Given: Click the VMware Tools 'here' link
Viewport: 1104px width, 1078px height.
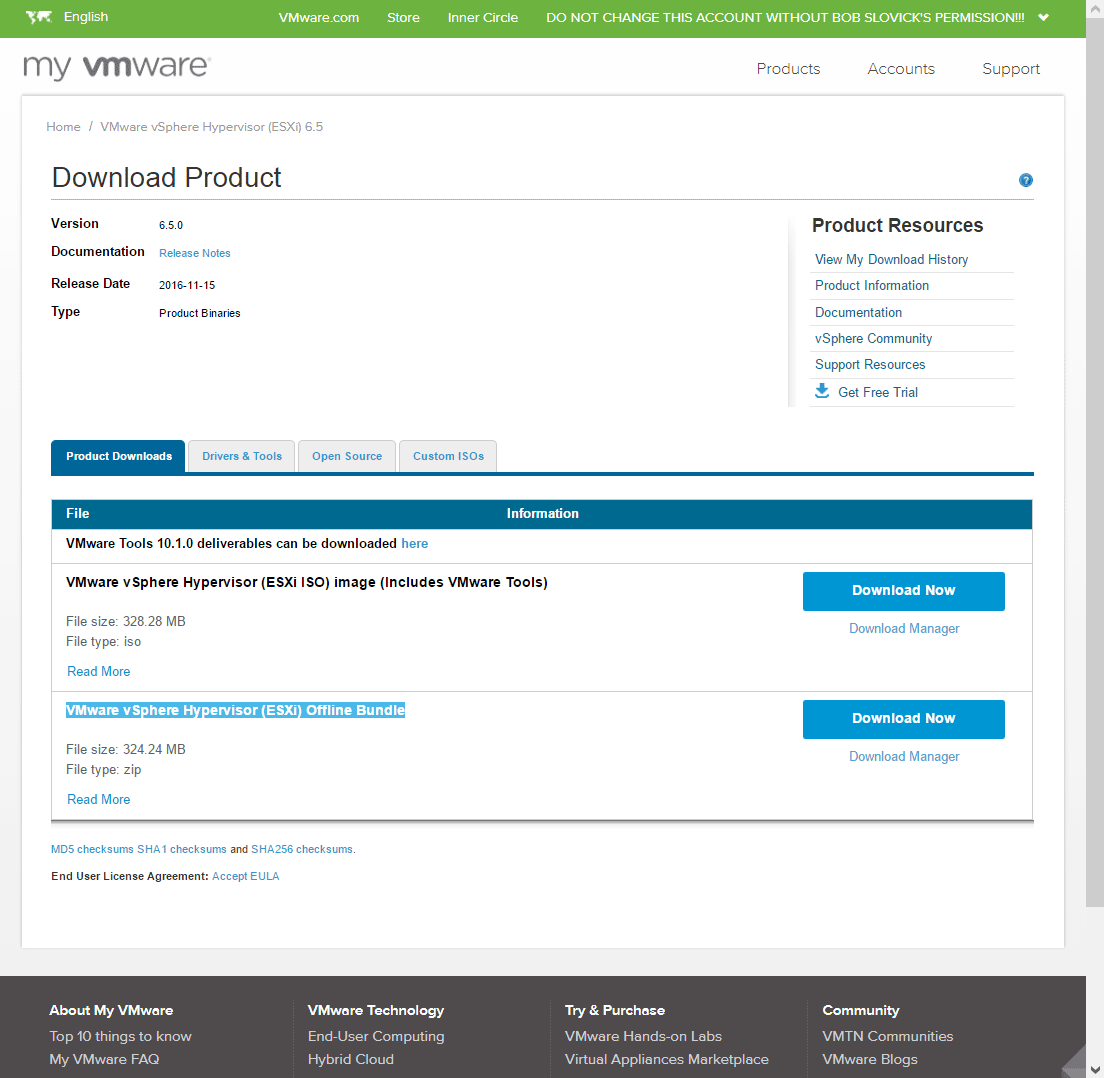Looking at the screenshot, I should click(x=414, y=544).
